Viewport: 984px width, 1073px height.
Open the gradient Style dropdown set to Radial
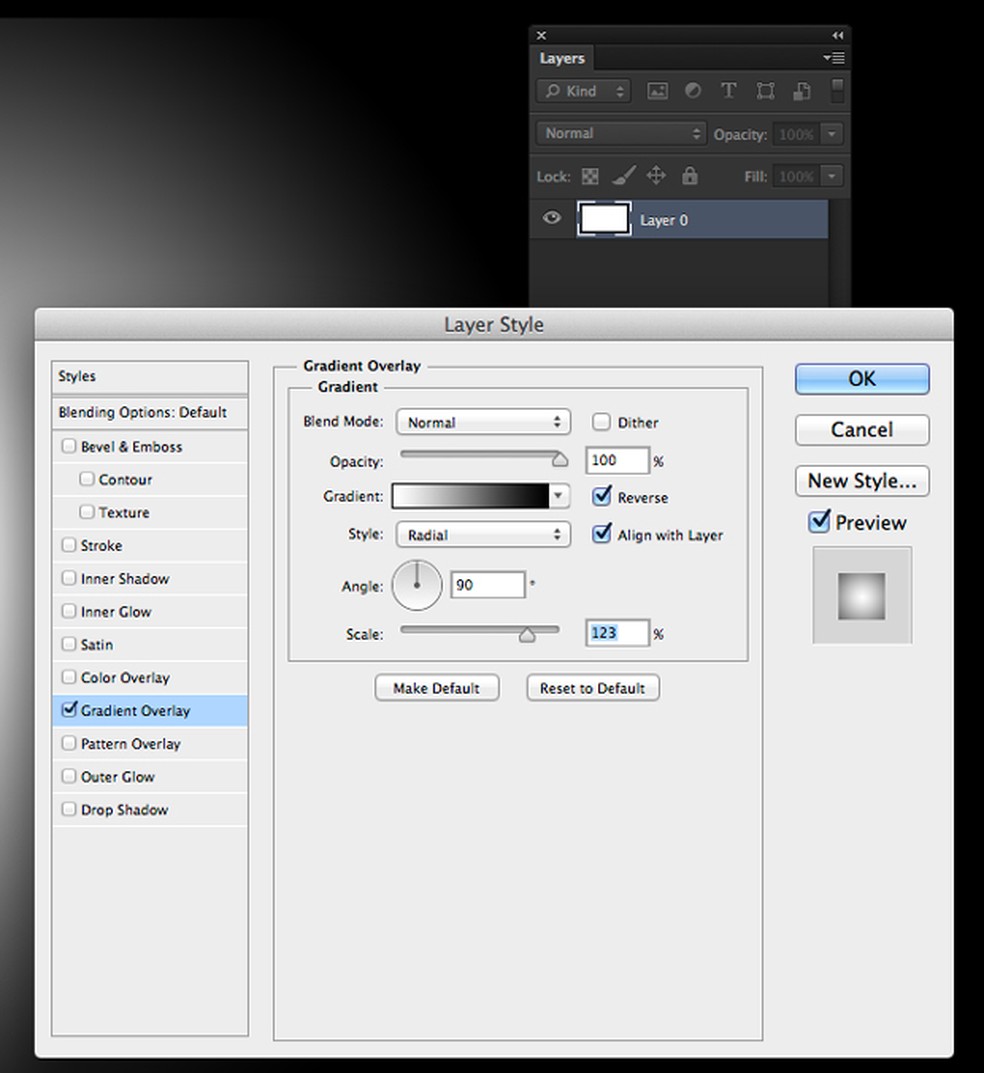[x=483, y=535]
